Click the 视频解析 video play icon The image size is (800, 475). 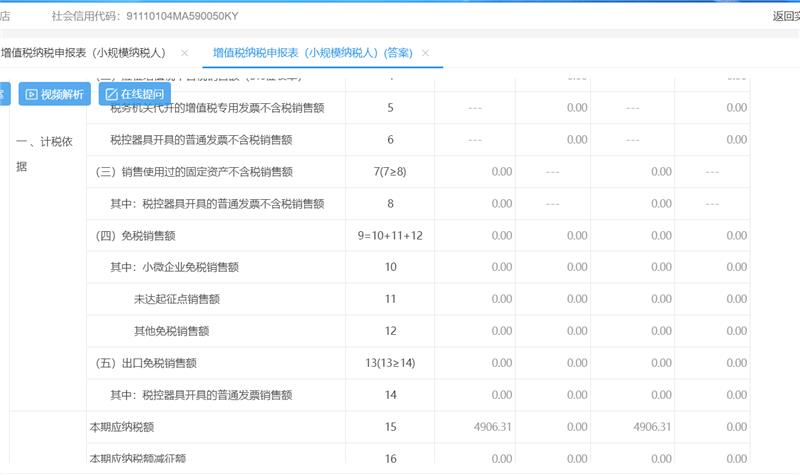click(x=32, y=94)
